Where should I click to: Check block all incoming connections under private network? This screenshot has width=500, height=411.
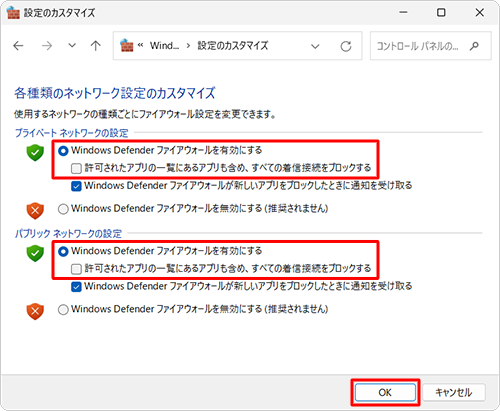pyautogui.click(x=76, y=168)
